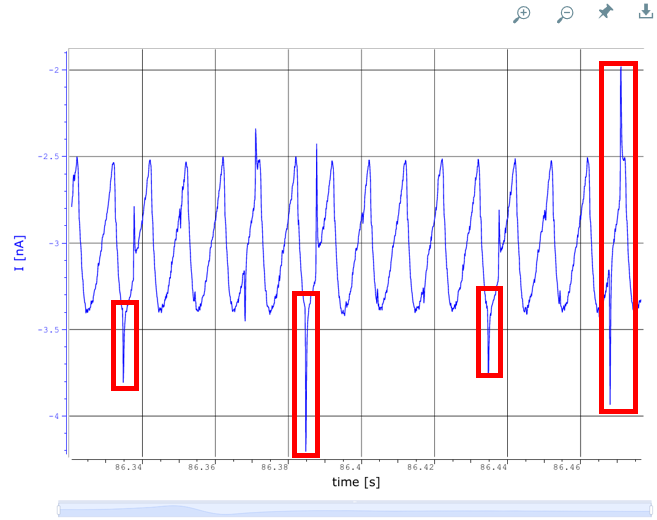
Task: Click the y-axis tick label -3.5
Action: point(49,330)
